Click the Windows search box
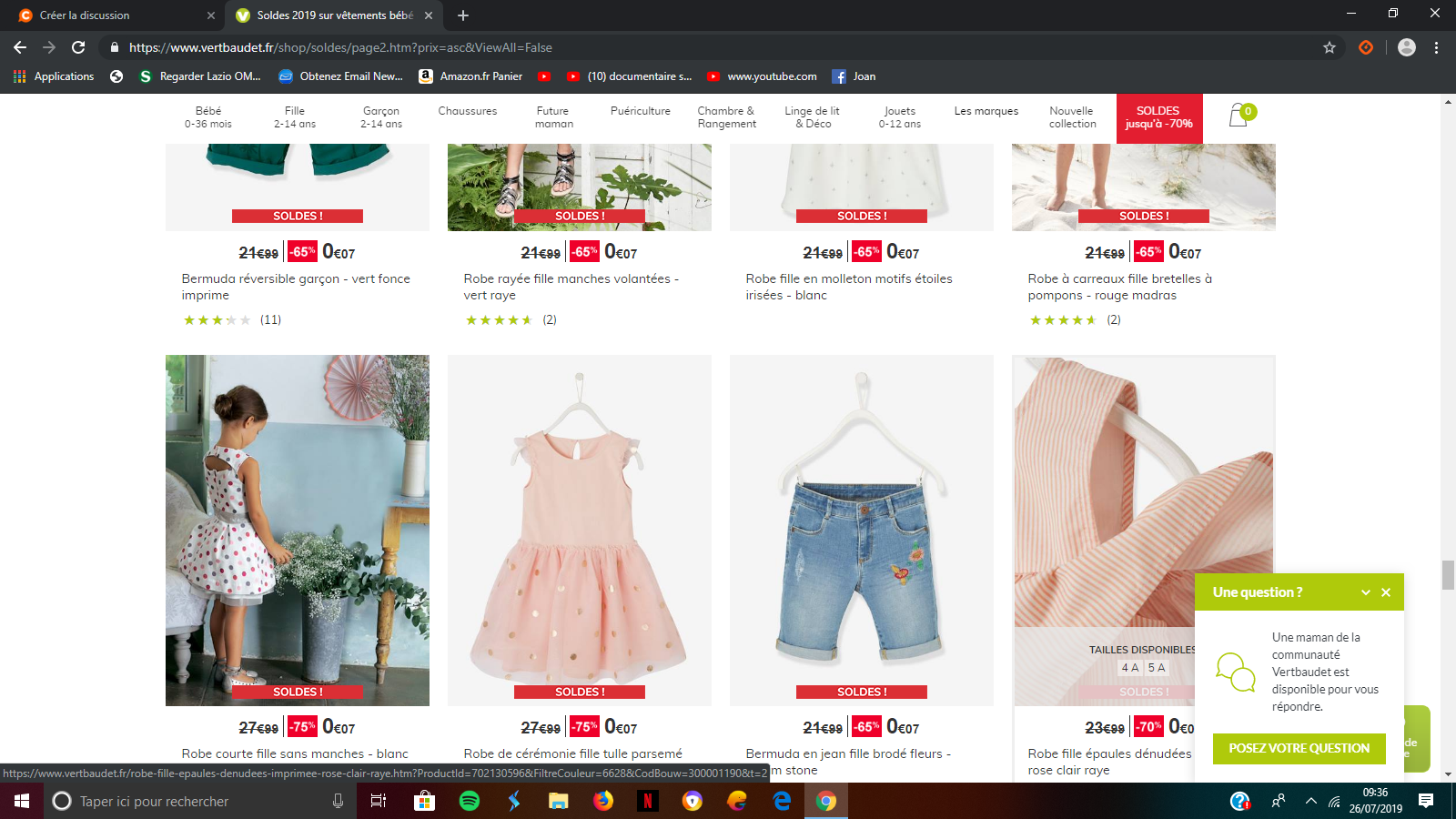 click(x=191, y=801)
